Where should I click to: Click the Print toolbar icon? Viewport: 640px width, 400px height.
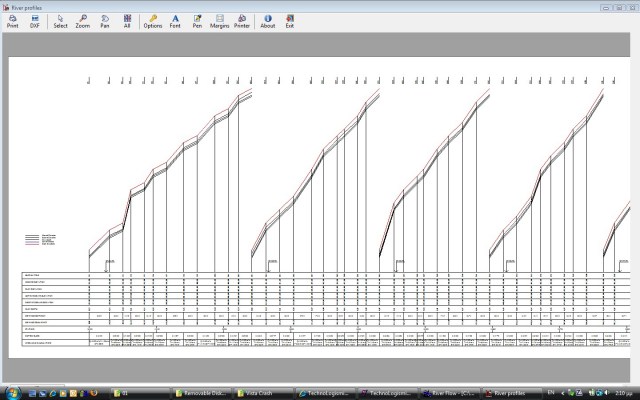tap(12, 21)
